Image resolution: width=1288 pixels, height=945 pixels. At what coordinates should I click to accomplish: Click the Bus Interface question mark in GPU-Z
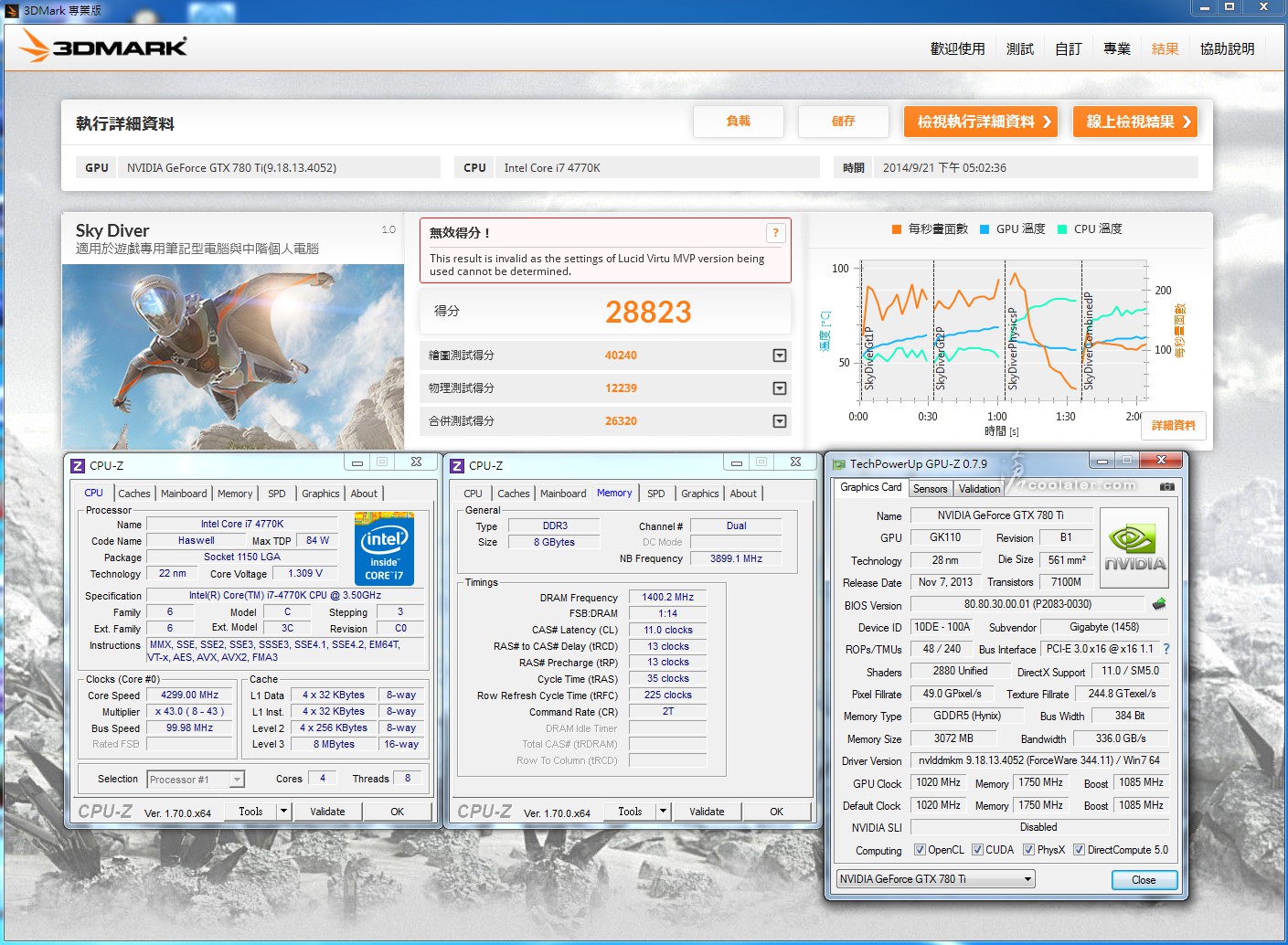point(1166,649)
